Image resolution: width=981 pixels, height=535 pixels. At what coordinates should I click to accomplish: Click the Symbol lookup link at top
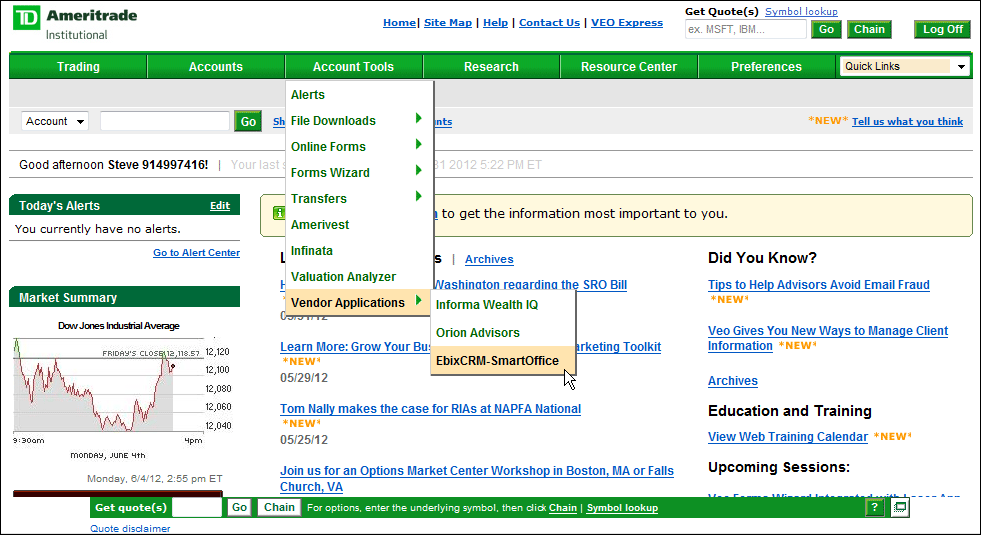(801, 11)
